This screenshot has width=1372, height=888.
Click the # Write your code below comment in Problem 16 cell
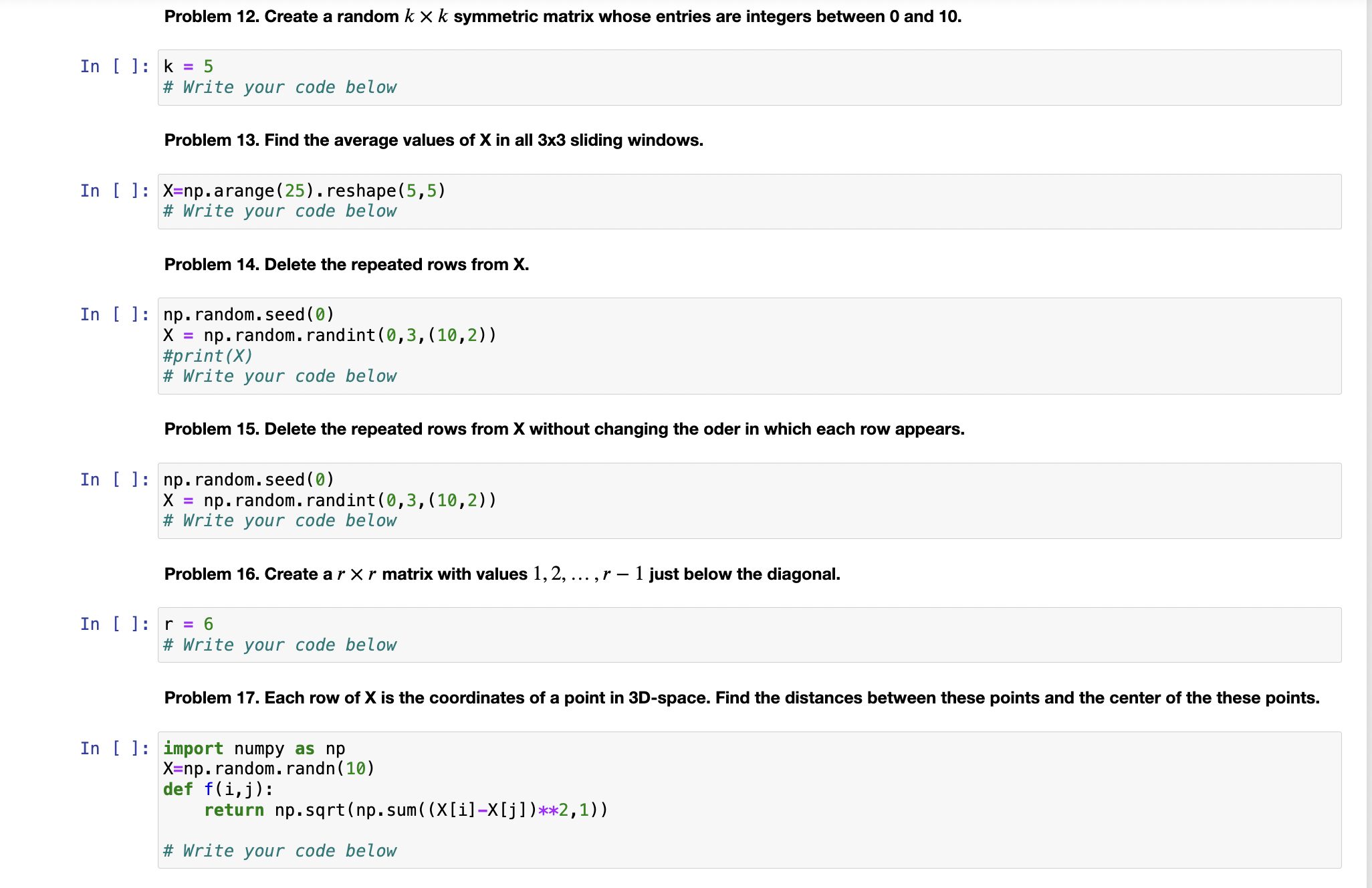coord(279,645)
